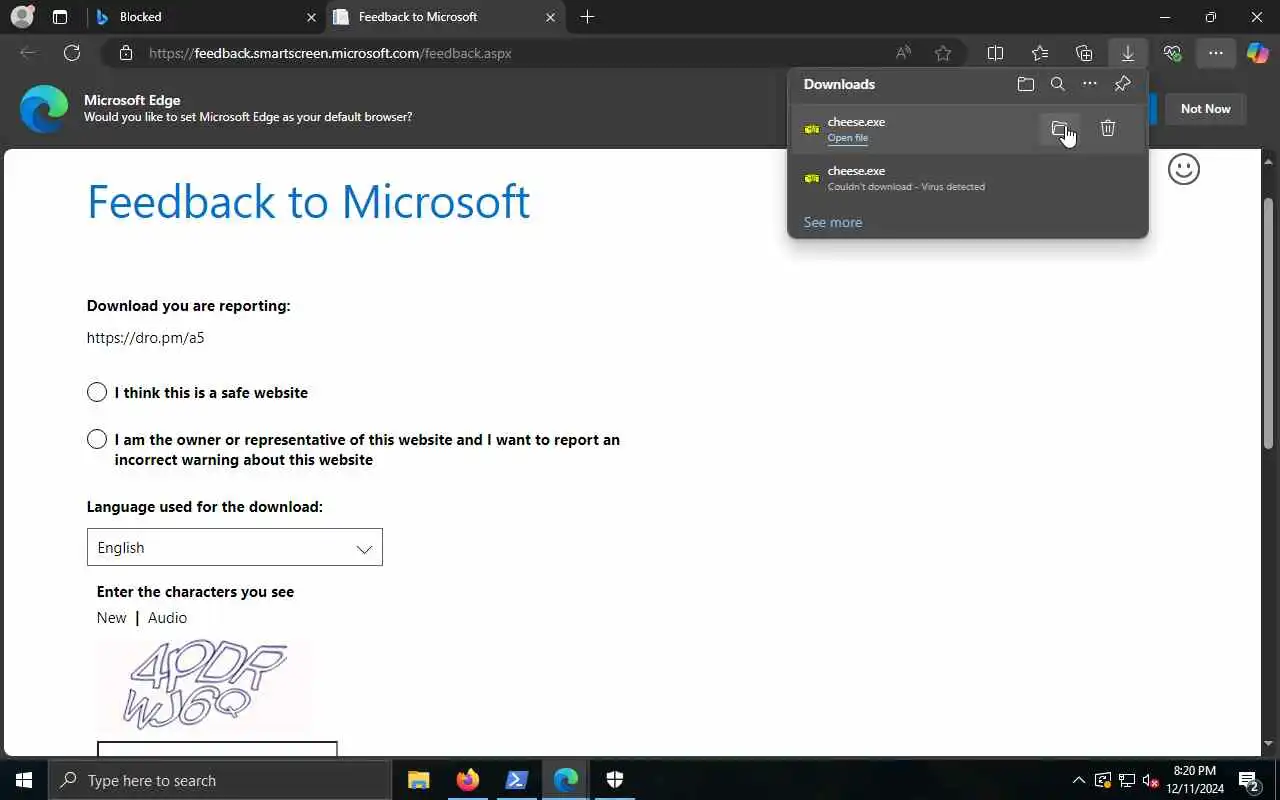The image size is (1280, 800).
Task: Request a New captcha image
Action: click(x=111, y=618)
